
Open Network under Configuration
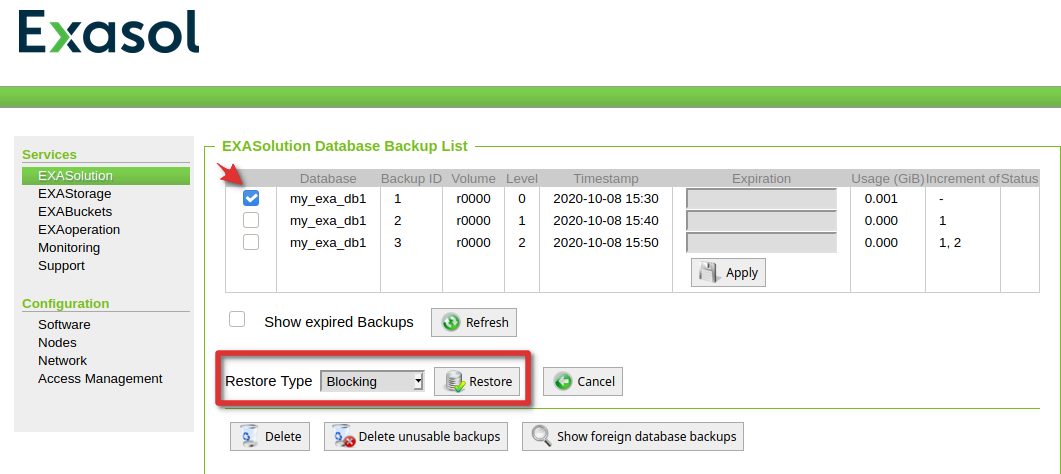tap(62, 360)
